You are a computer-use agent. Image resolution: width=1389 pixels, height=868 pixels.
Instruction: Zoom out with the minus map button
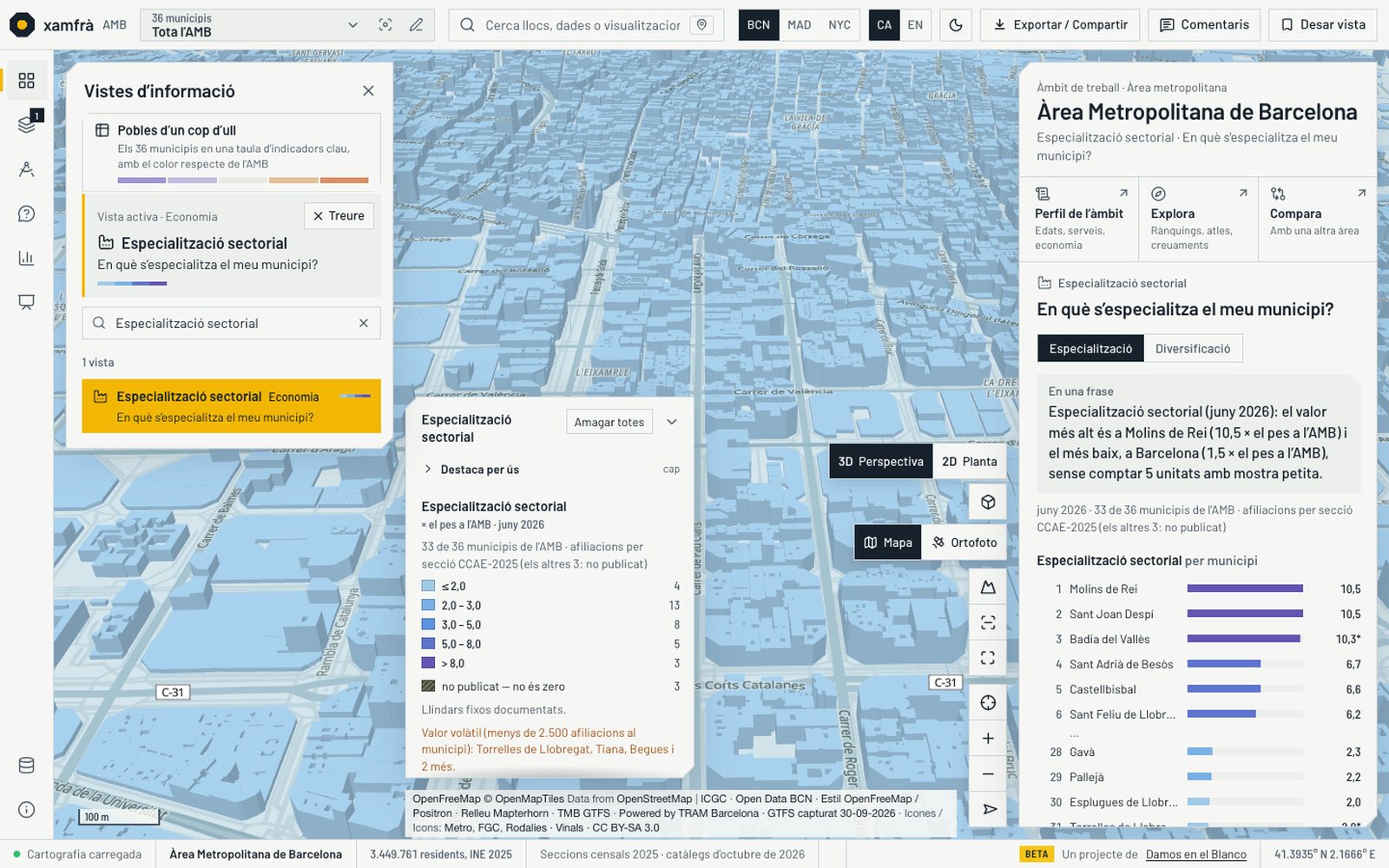(x=988, y=774)
